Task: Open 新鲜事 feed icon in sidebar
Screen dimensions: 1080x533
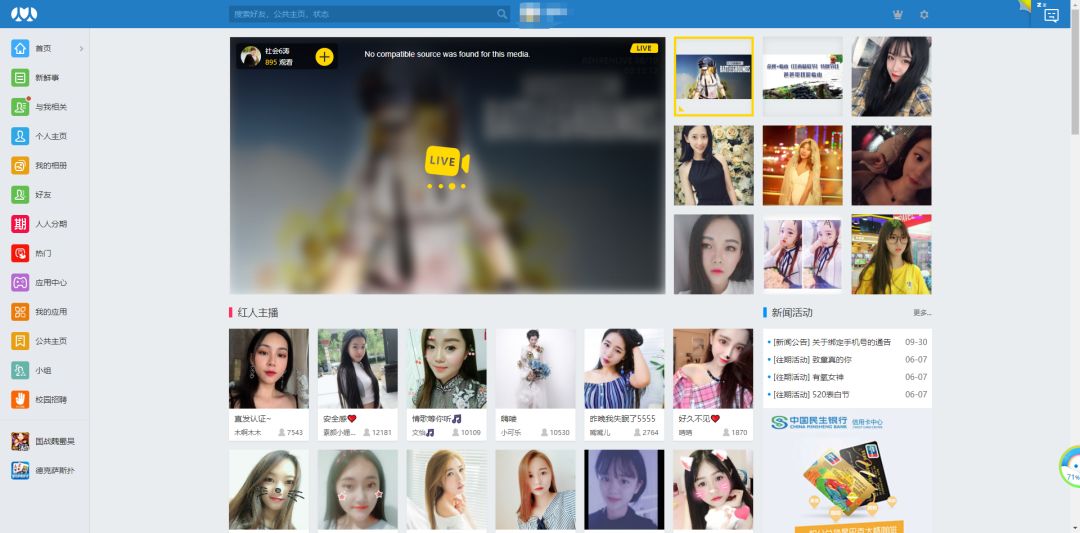Action: [x=20, y=78]
